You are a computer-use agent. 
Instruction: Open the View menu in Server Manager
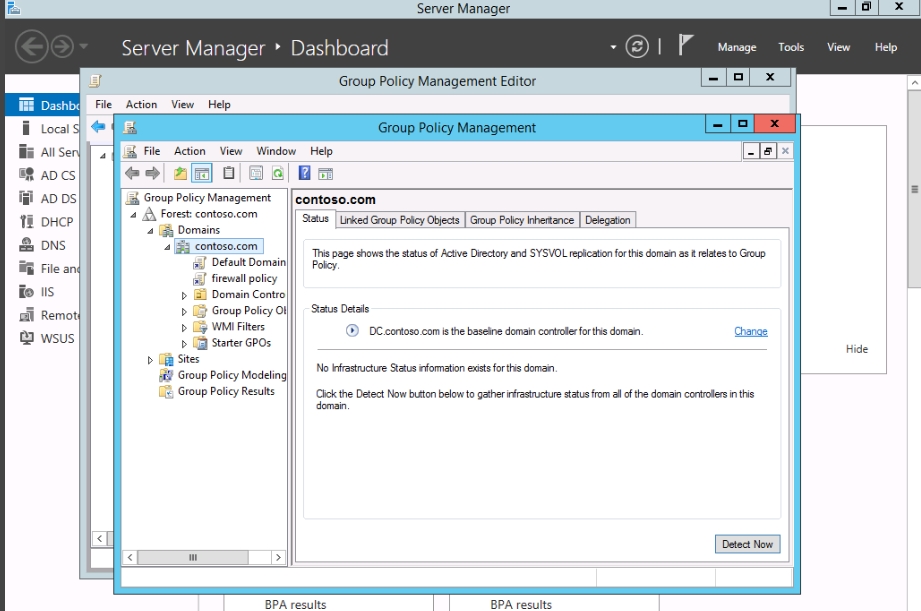point(839,47)
